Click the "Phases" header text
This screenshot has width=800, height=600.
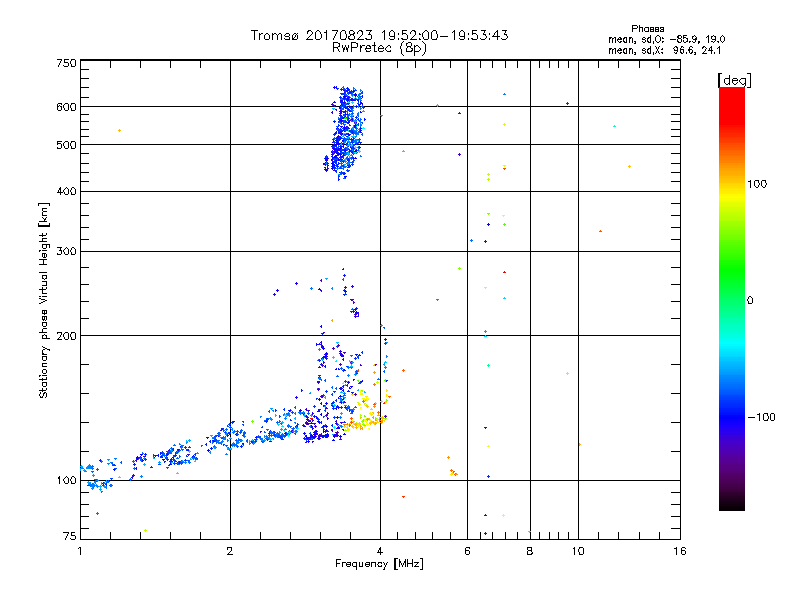point(647,29)
